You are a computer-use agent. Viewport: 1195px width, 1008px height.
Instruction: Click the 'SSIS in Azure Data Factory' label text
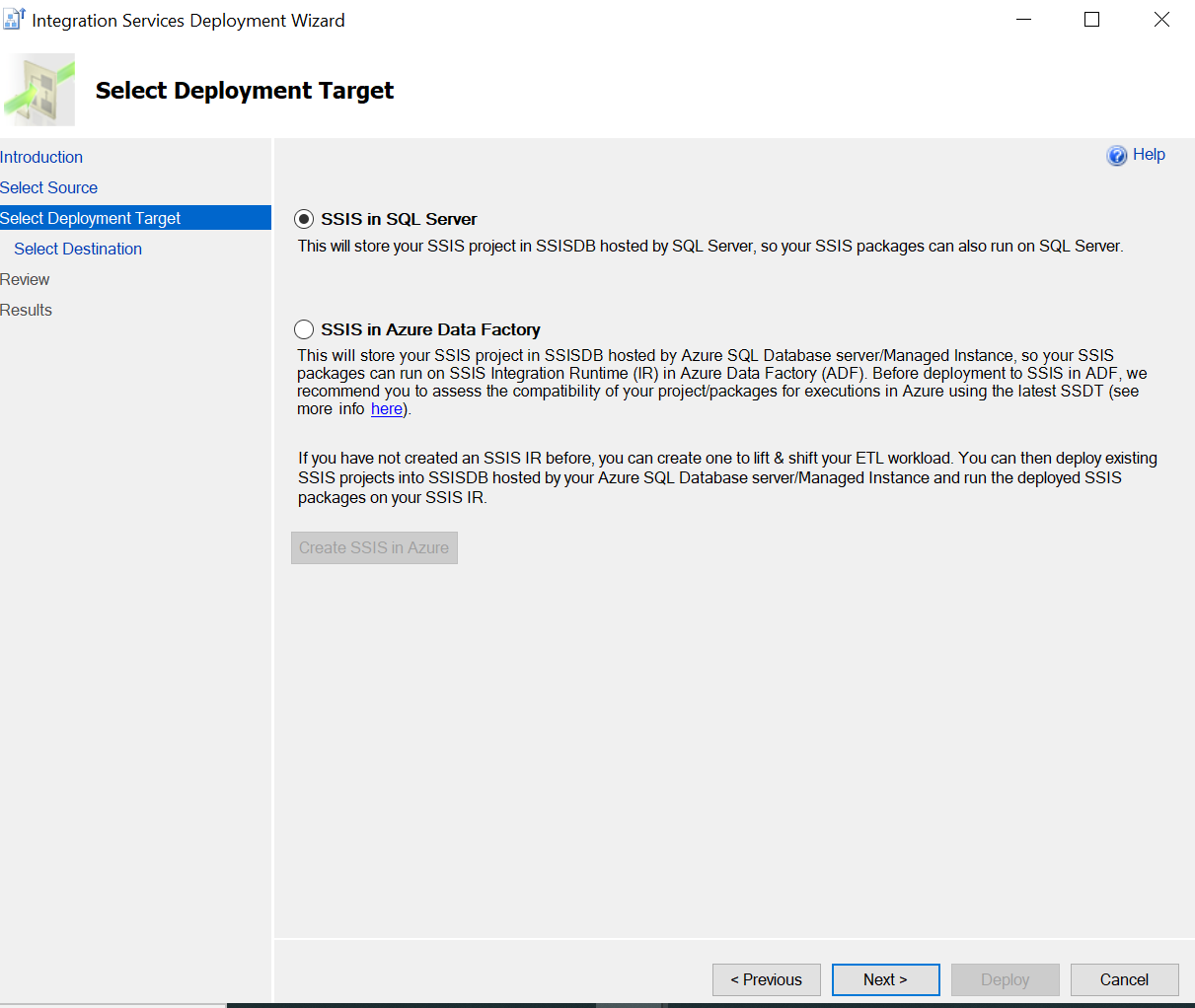(430, 329)
